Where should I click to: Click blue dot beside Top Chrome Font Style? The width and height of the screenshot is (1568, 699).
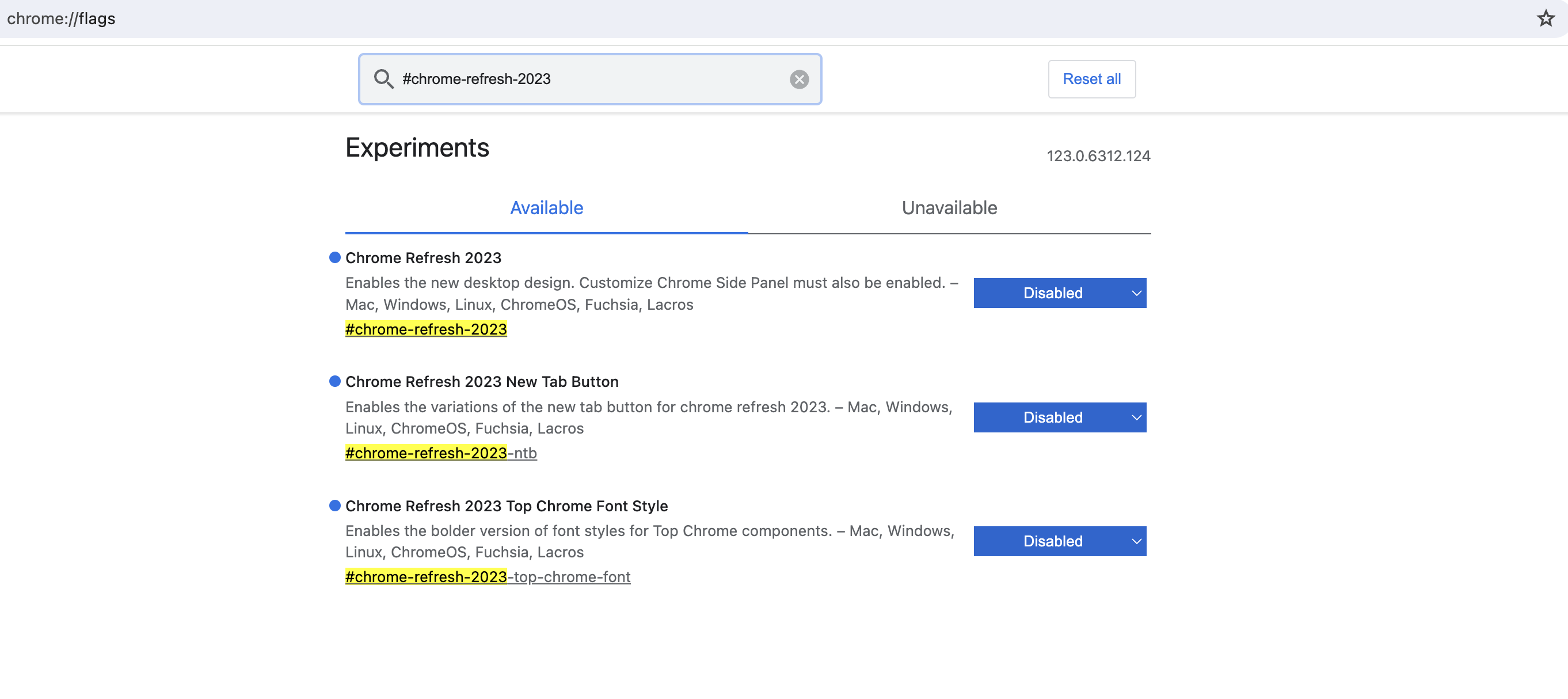(x=334, y=506)
